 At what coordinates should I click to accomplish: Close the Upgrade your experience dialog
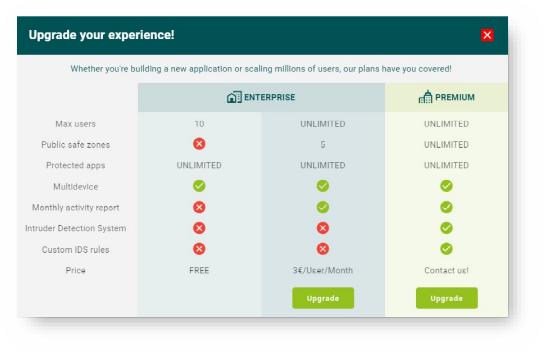pyautogui.click(x=487, y=35)
